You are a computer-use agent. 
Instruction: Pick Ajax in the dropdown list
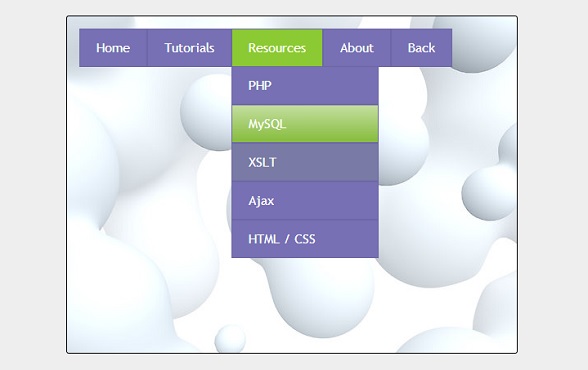coord(305,201)
